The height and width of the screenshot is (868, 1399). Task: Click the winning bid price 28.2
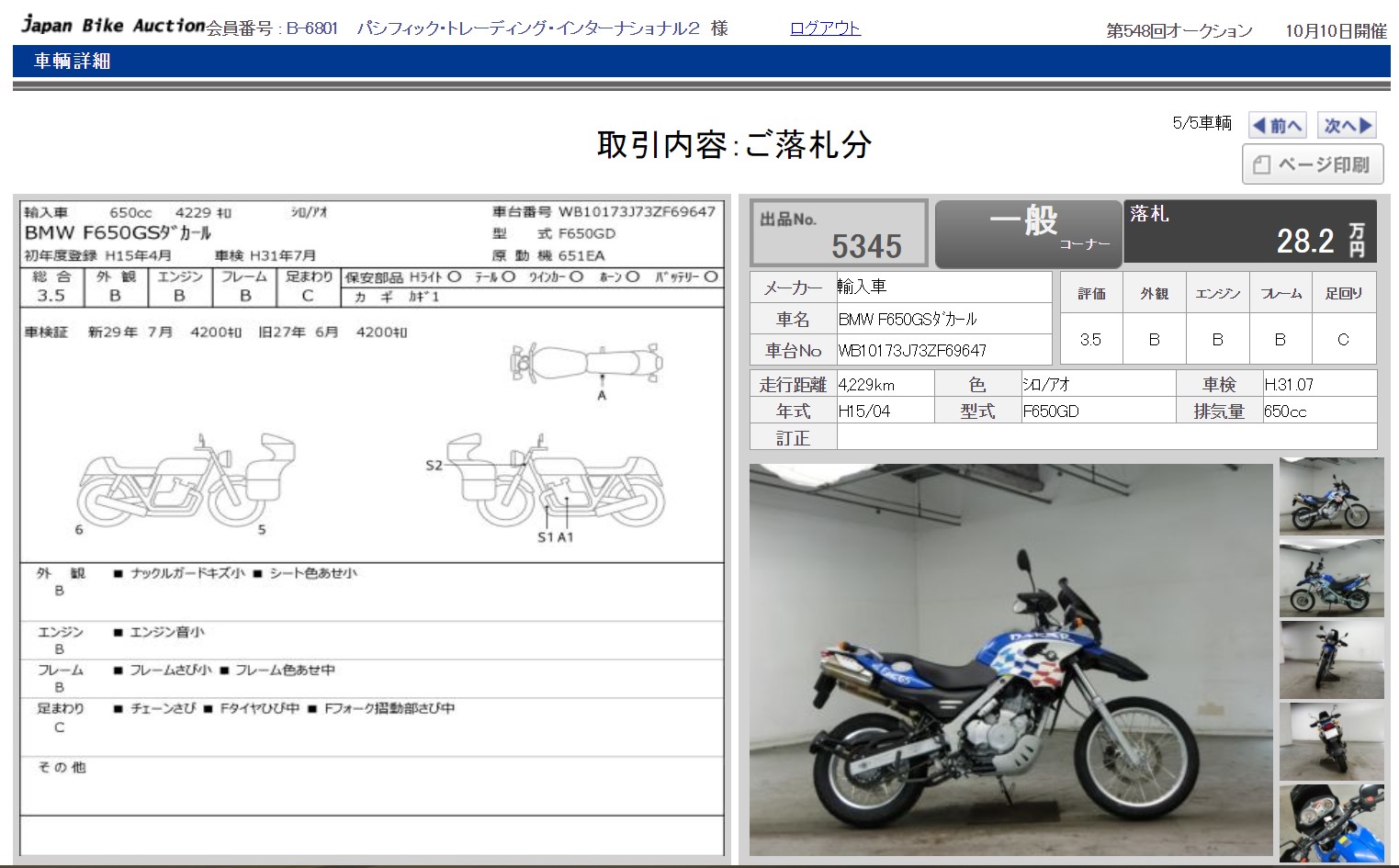tap(1305, 242)
